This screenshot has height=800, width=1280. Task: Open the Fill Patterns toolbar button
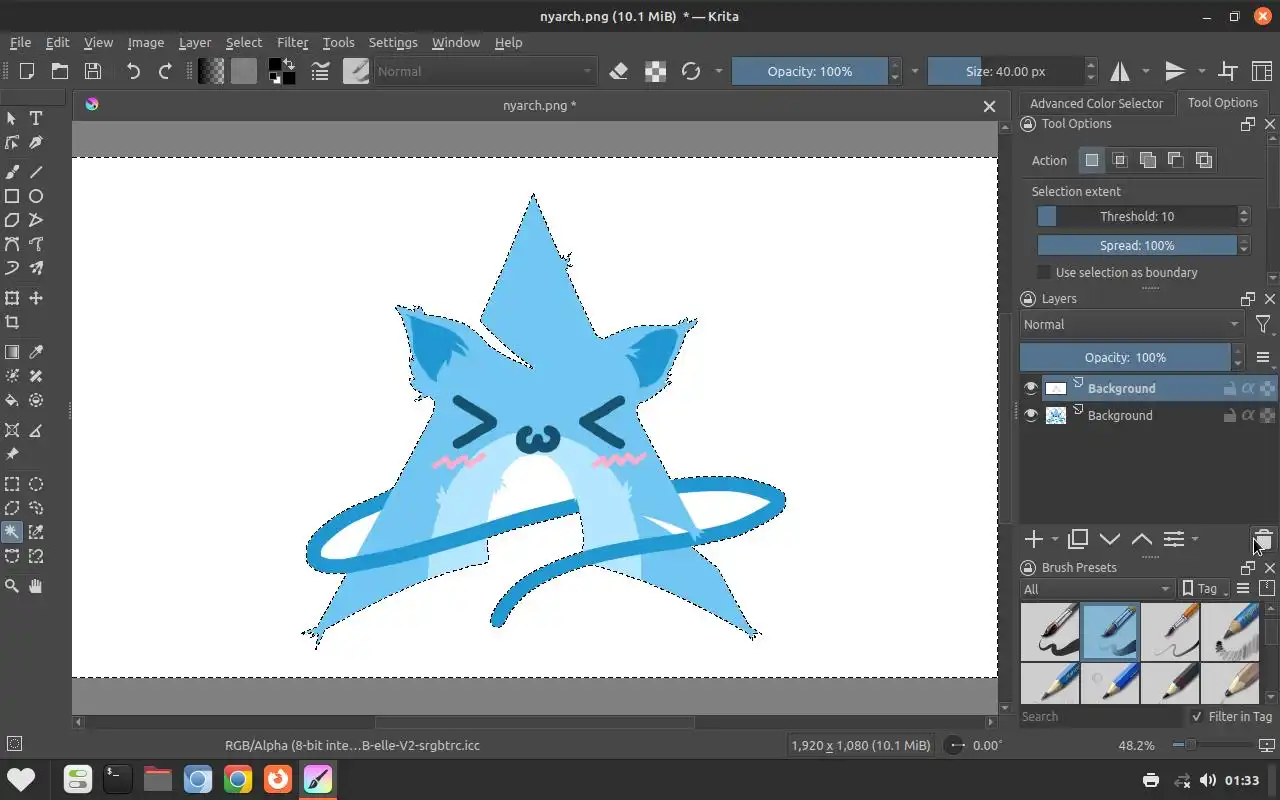tap(243, 71)
